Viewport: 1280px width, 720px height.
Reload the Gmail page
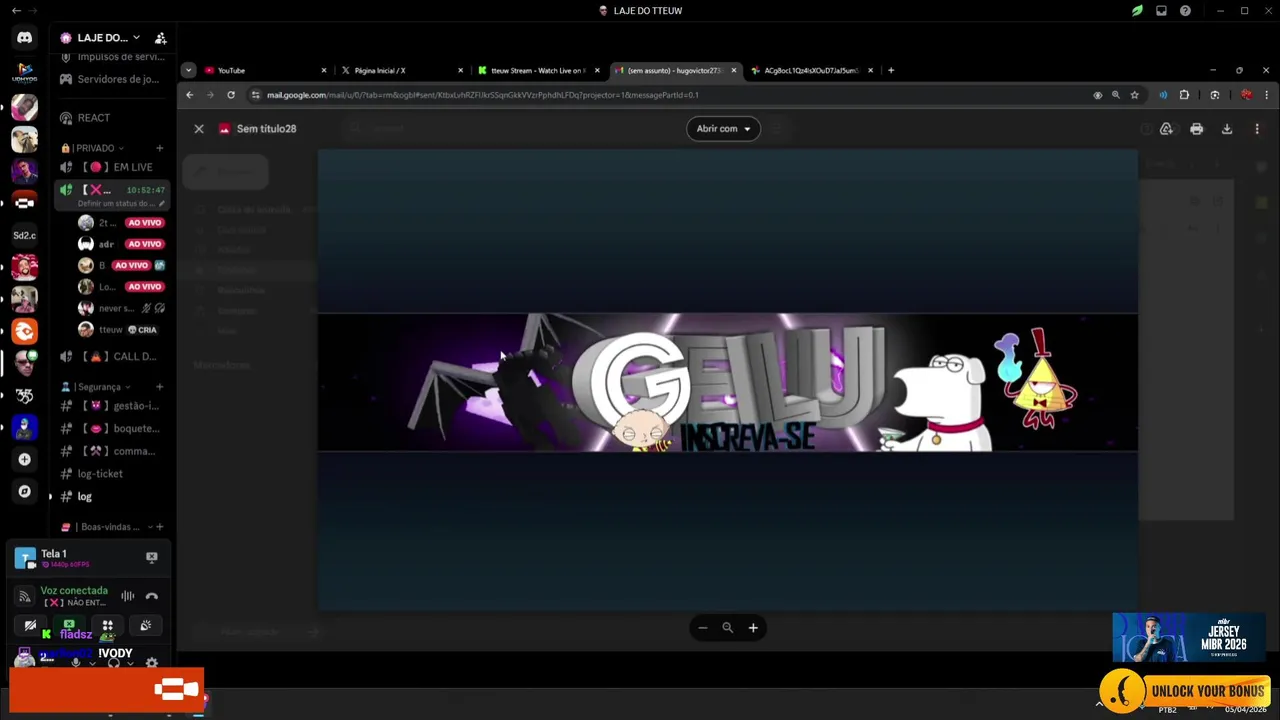231,95
